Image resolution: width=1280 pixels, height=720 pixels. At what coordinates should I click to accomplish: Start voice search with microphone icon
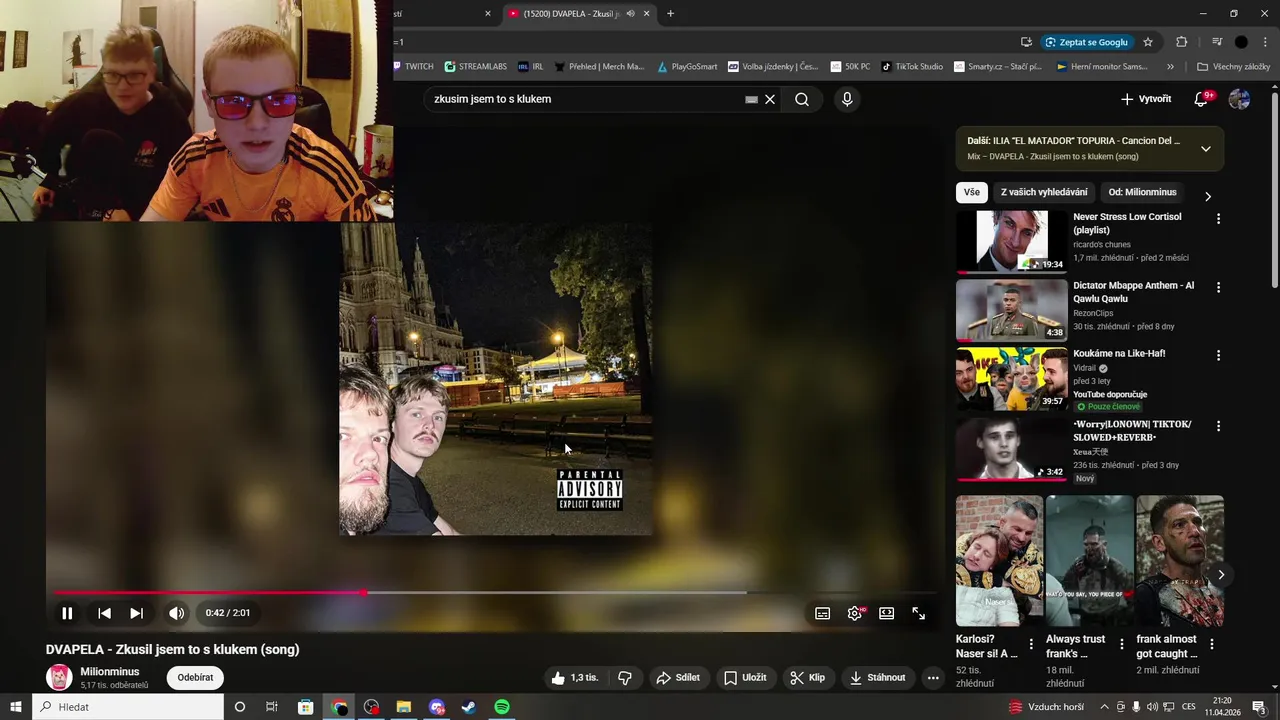[847, 99]
